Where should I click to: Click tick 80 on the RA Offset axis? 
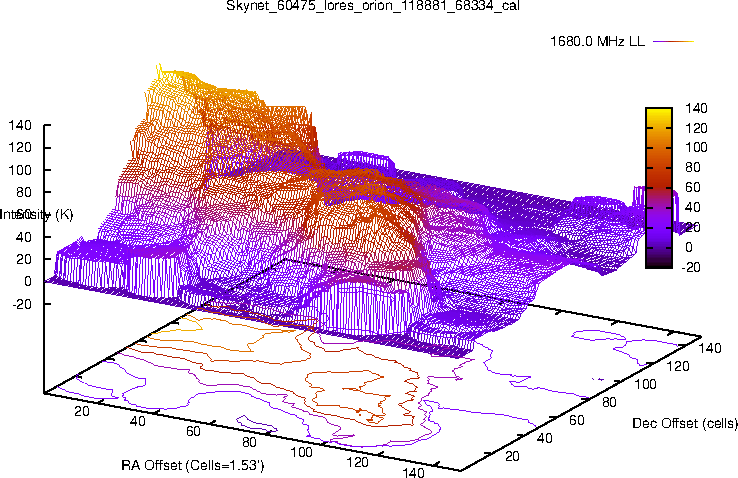click(x=249, y=442)
